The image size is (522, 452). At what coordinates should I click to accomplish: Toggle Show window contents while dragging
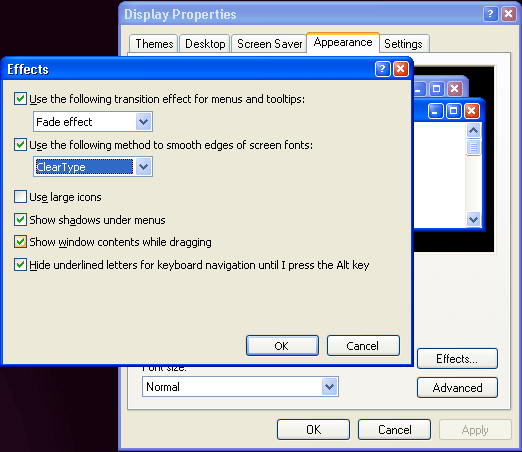(20, 242)
